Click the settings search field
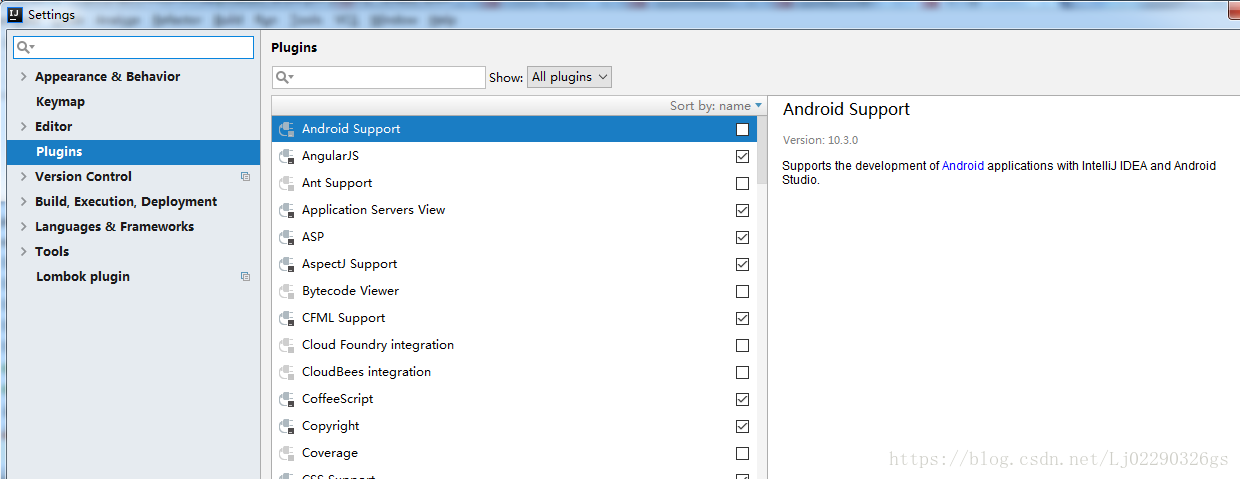 coord(133,47)
